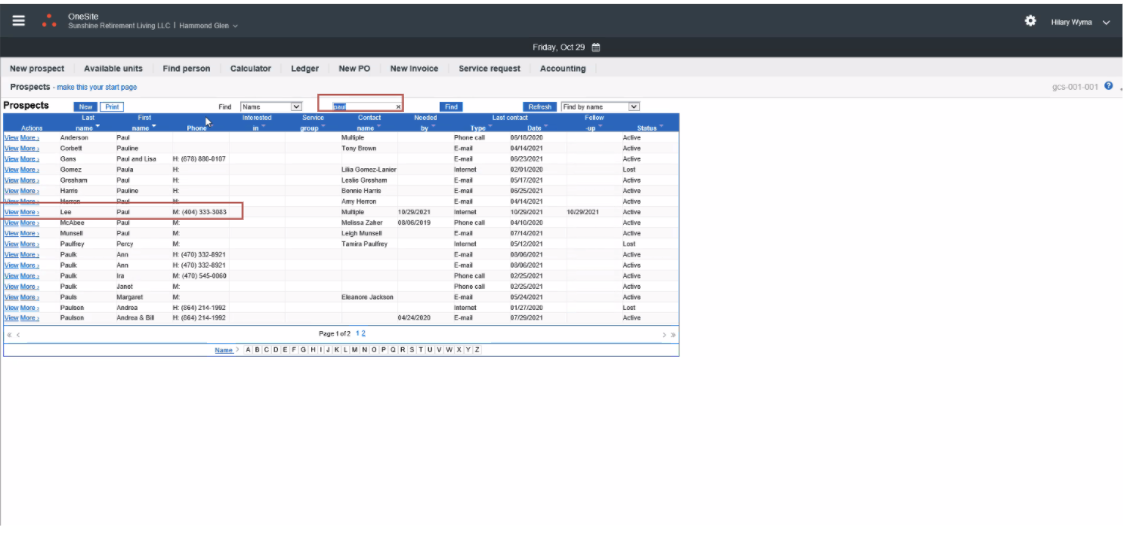Screen dimensions: 1124x560
Task: Go to page 2 of results
Action: [363, 333]
